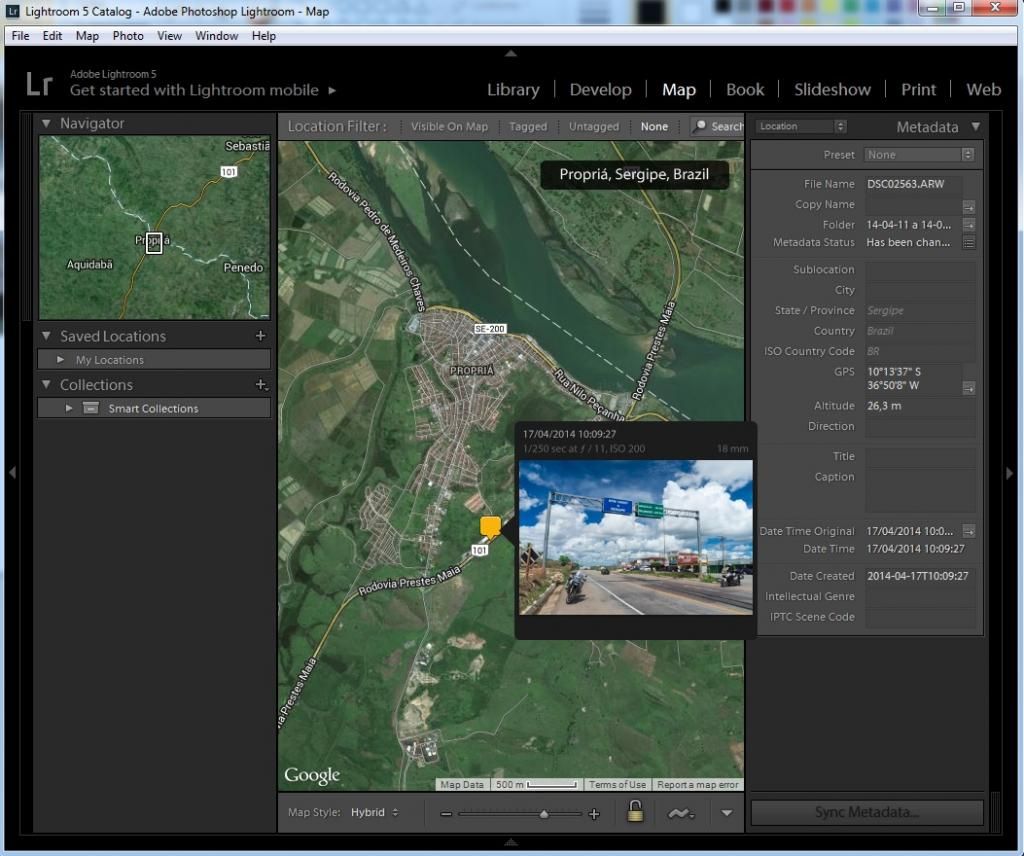The image size is (1024, 856).
Task: Select Untagged location filter
Action: coord(594,126)
